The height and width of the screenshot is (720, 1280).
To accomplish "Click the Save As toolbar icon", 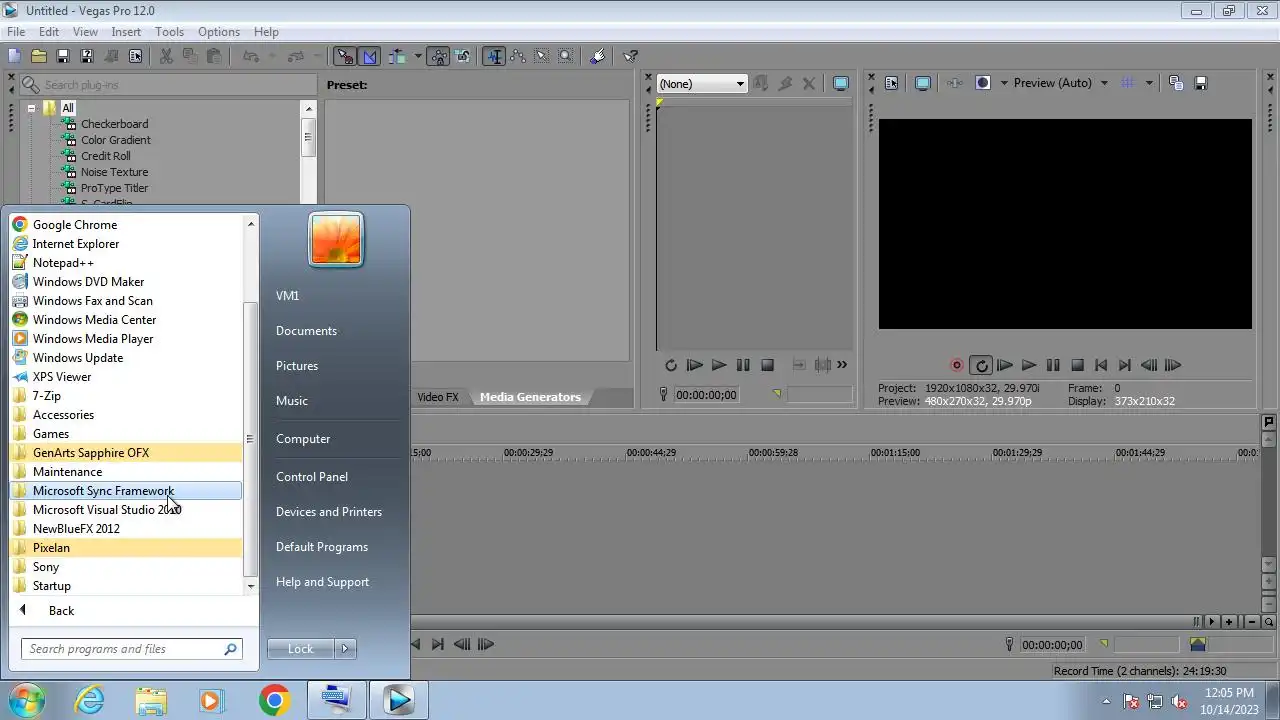I will pos(86,57).
